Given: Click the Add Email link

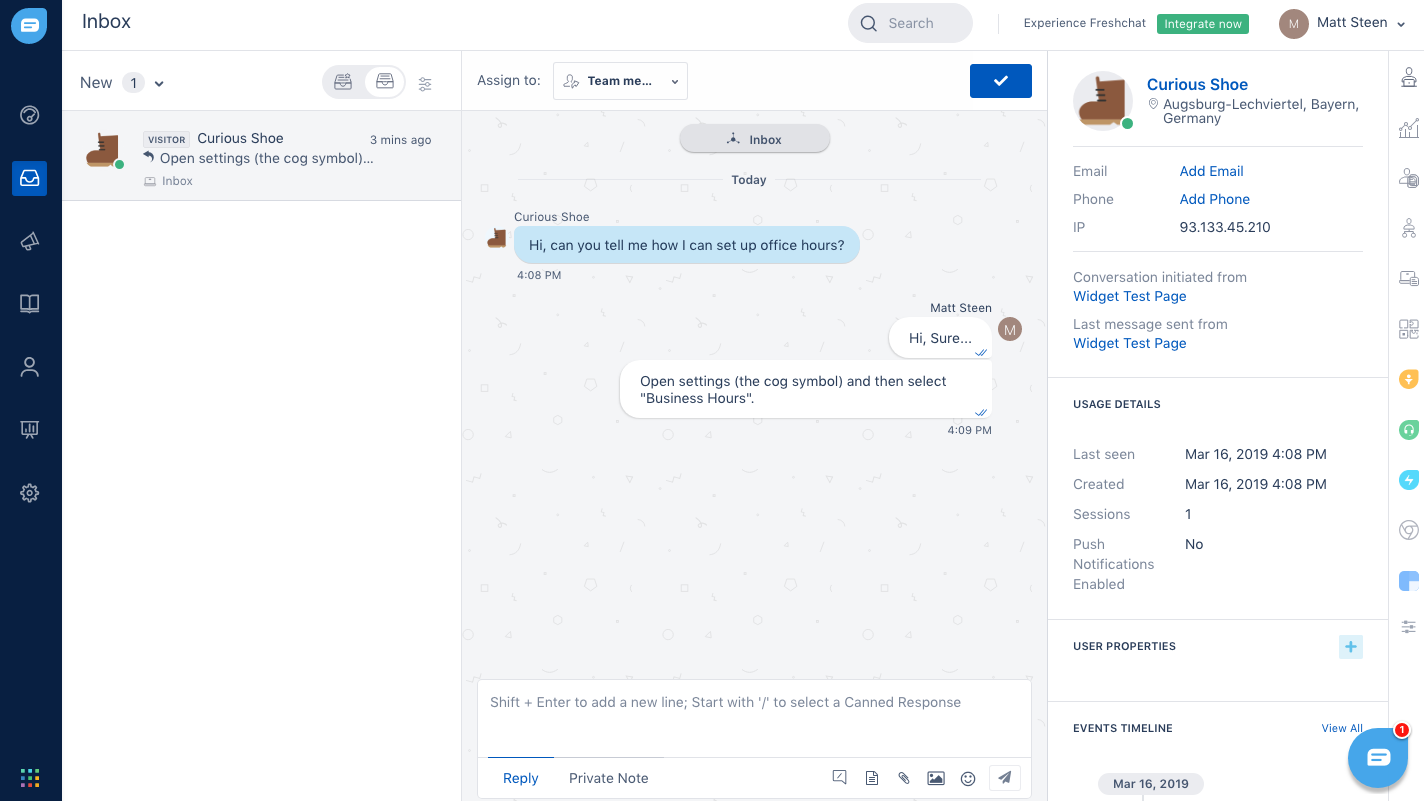Looking at the screenshot, I should [1211, 171].
